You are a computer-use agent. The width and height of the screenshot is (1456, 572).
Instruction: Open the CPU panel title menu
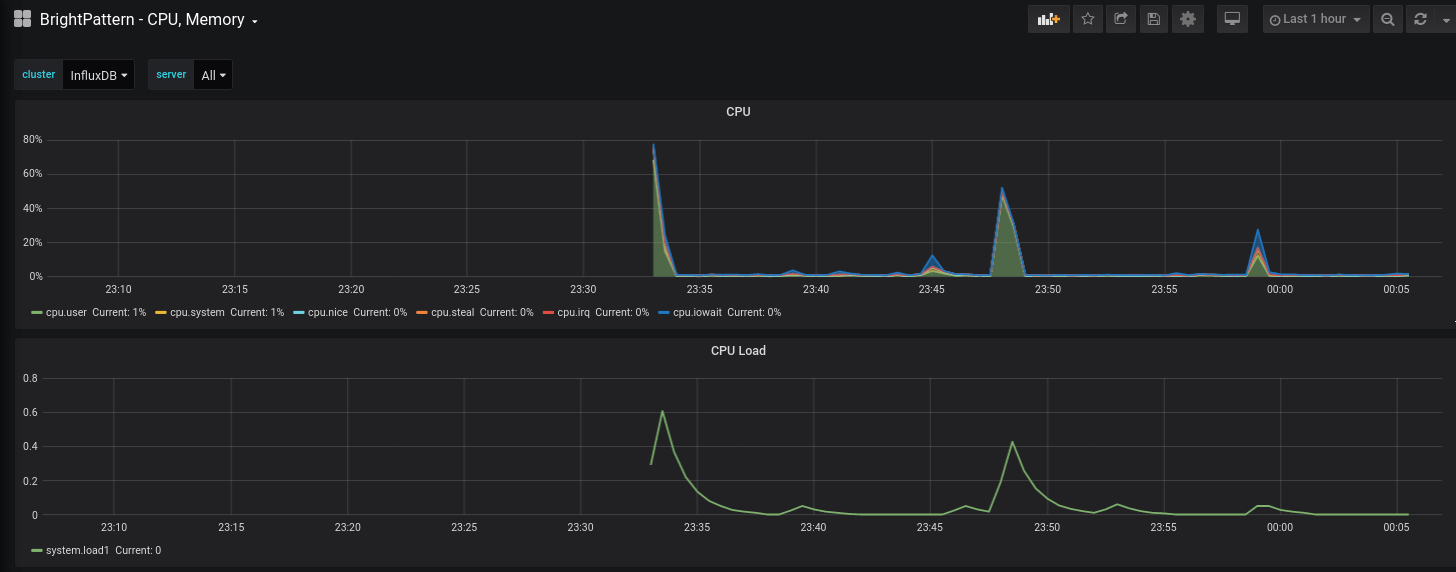pos(738,112)
